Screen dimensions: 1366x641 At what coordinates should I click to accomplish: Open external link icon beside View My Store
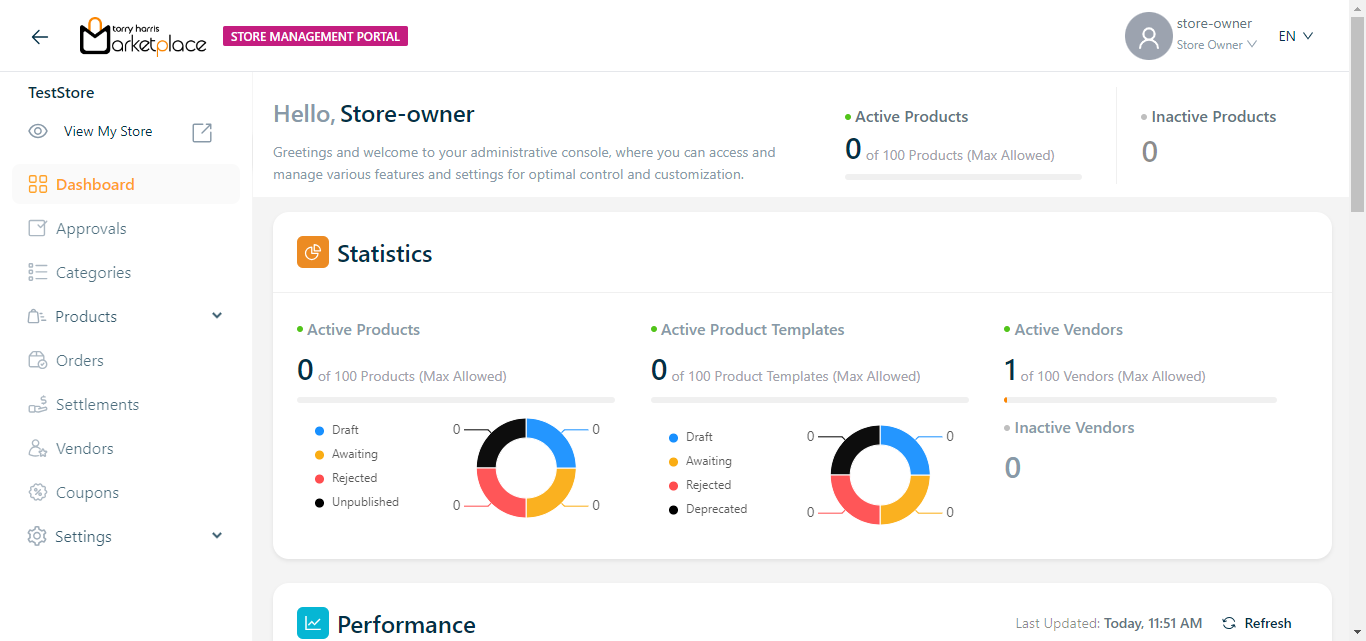[202, 132]
